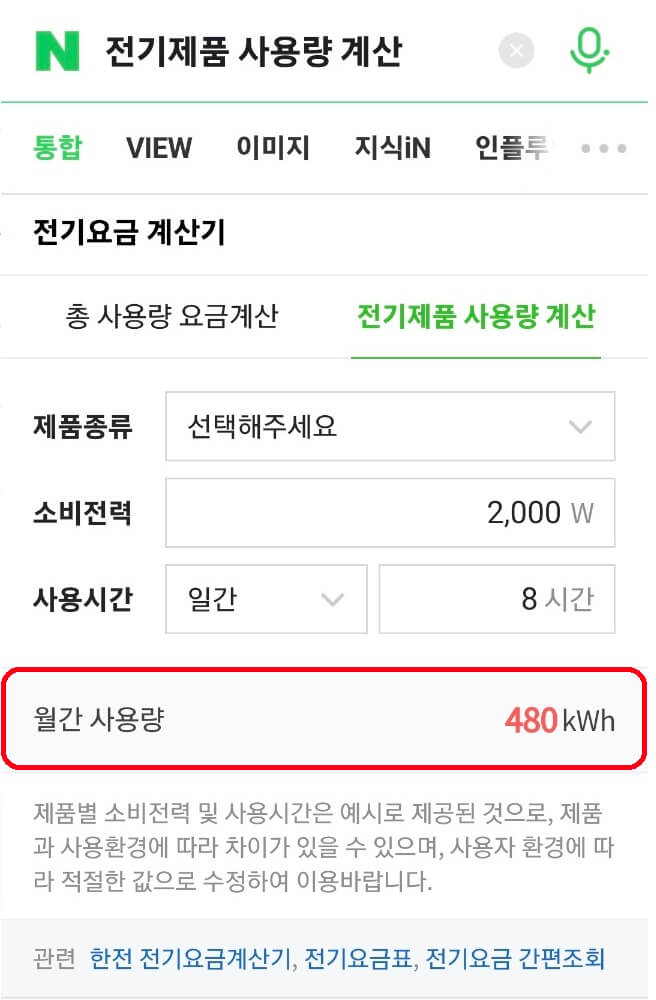Screen dimensions: 656x1000
Task: Click the chevron on the 일간 selector
Action: click(x=332, y=599)
